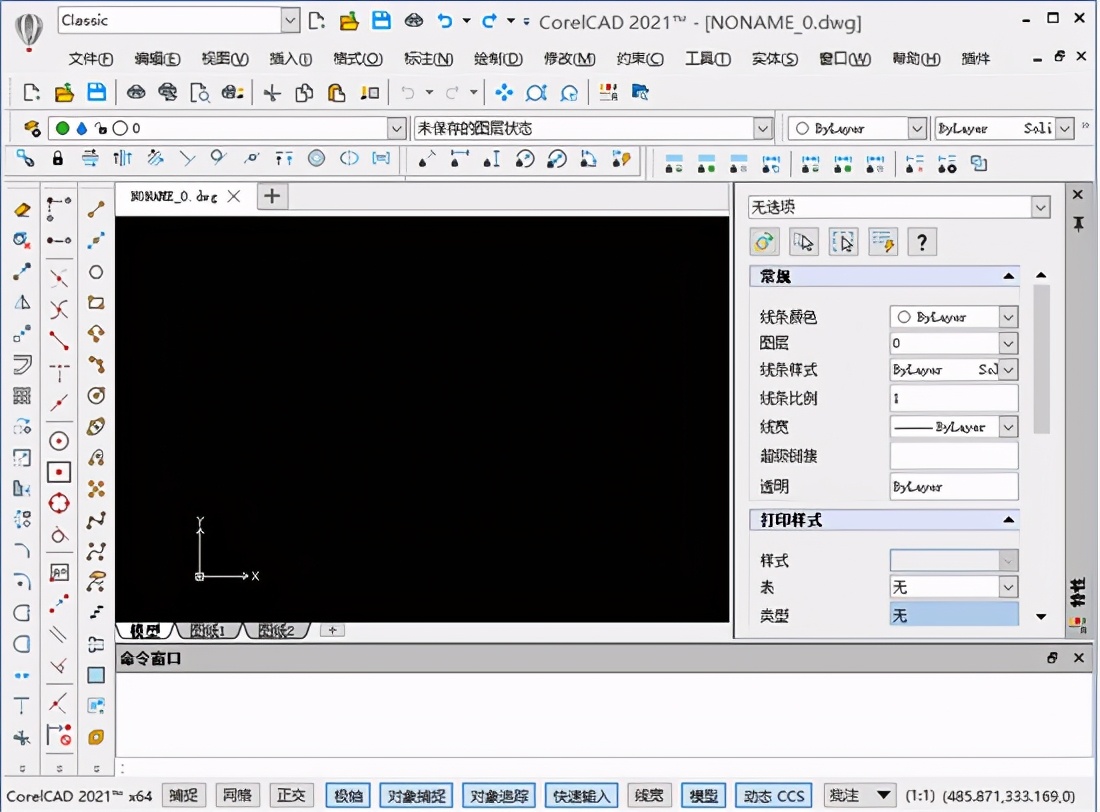Click the 动态 CCS status bar button
This screenshot has width=1100, height=812.
tap(772, 795)
